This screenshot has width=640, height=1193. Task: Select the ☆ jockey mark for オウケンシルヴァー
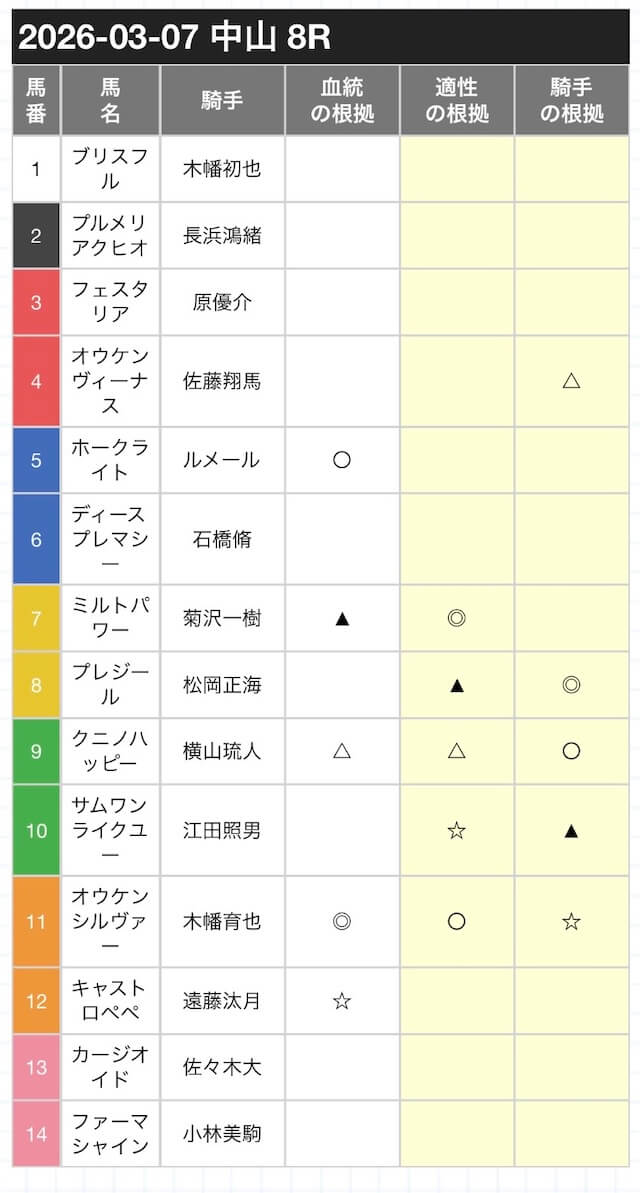pos(571,921)
